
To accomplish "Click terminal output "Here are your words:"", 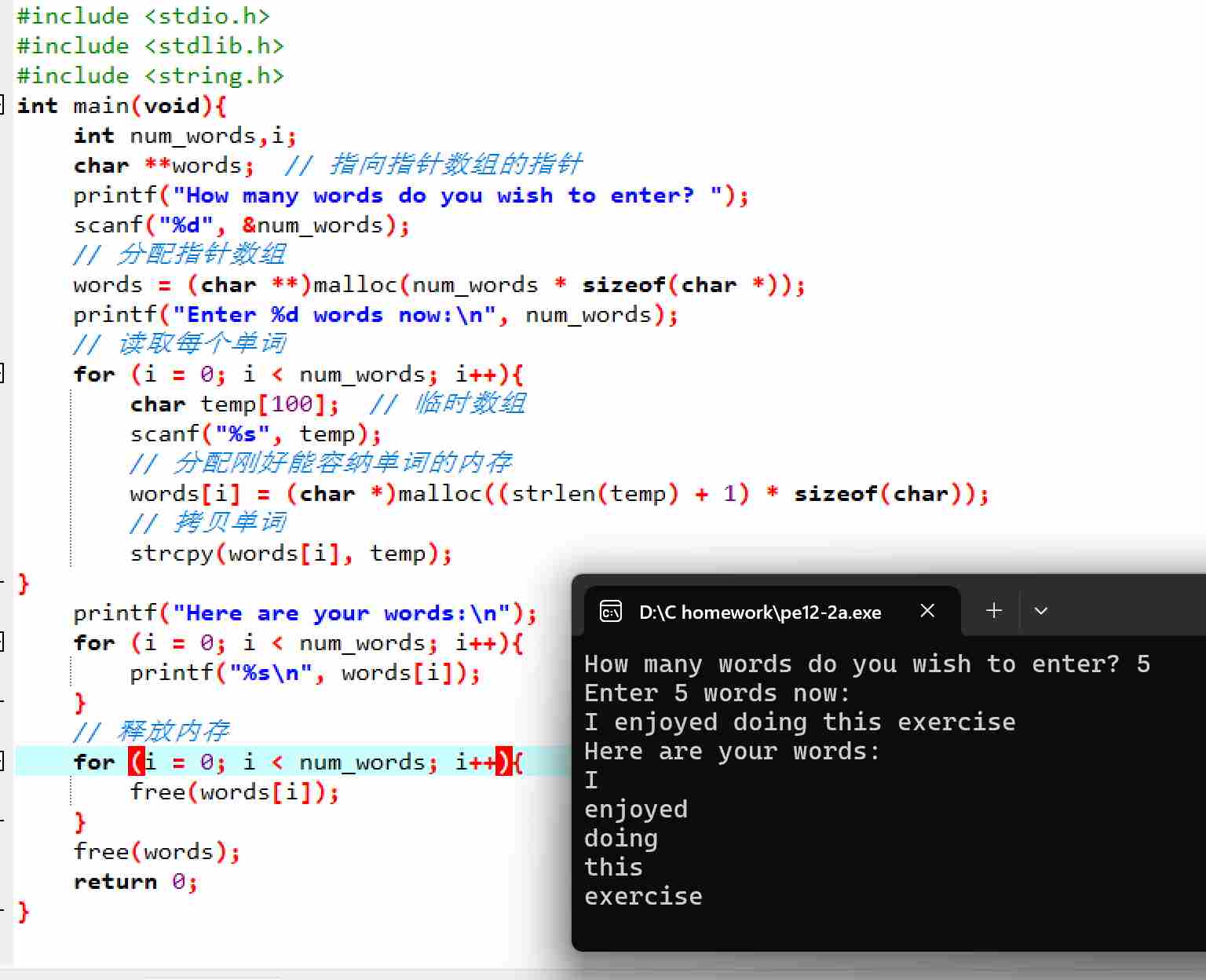I will [732, 751].
